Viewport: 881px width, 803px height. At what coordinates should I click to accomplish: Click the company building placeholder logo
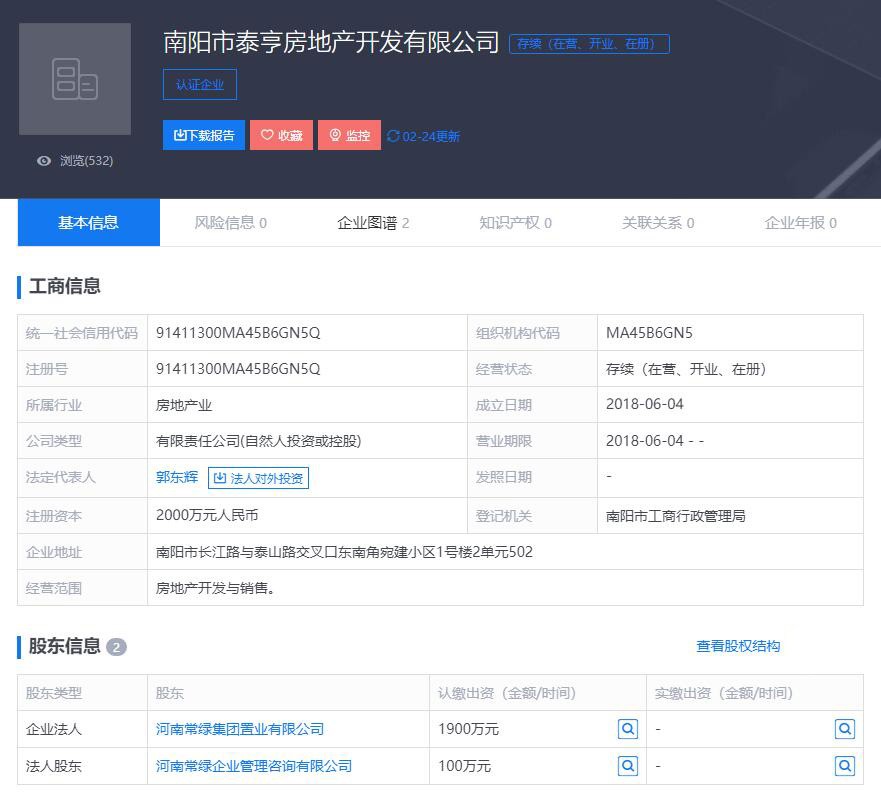74,79
